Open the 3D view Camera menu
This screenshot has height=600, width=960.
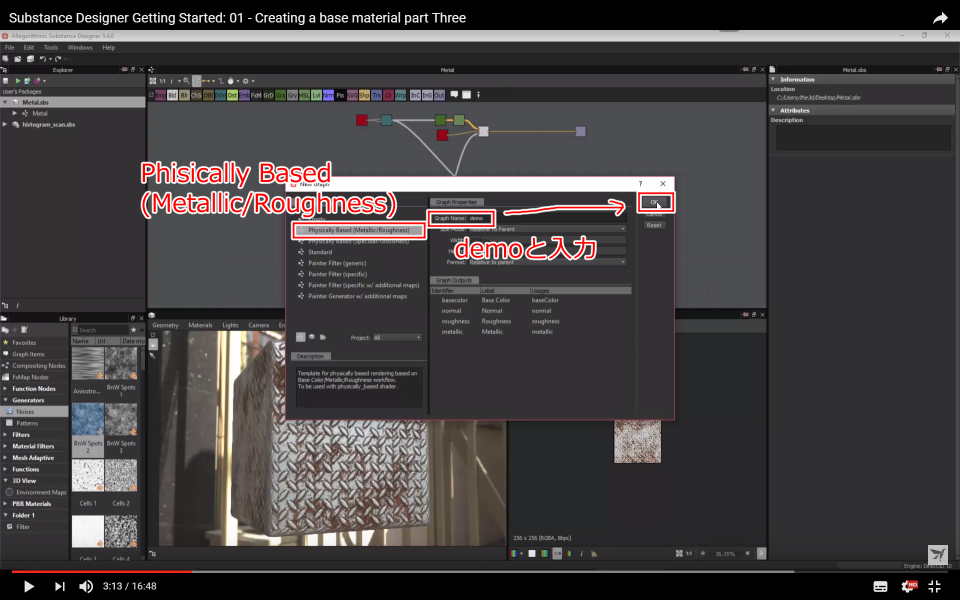(258, 325)
